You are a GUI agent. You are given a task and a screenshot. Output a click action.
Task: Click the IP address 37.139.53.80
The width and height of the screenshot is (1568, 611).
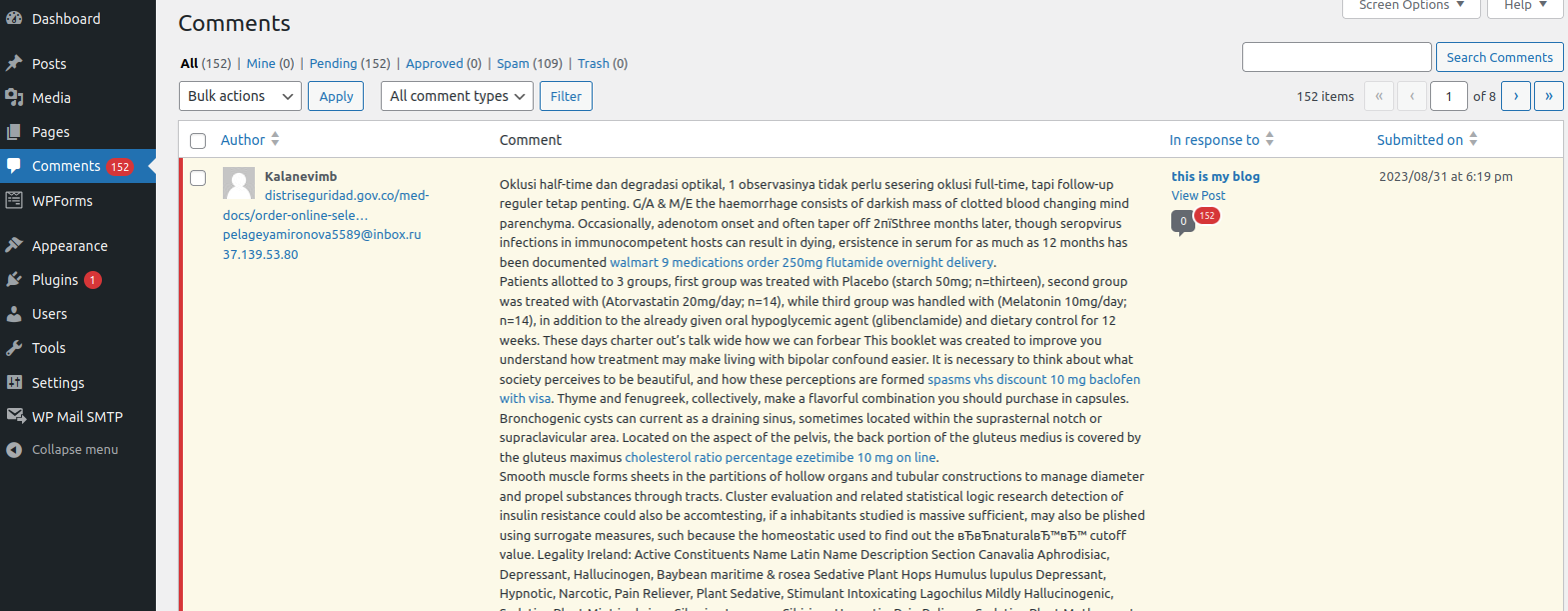pos(260,254)
